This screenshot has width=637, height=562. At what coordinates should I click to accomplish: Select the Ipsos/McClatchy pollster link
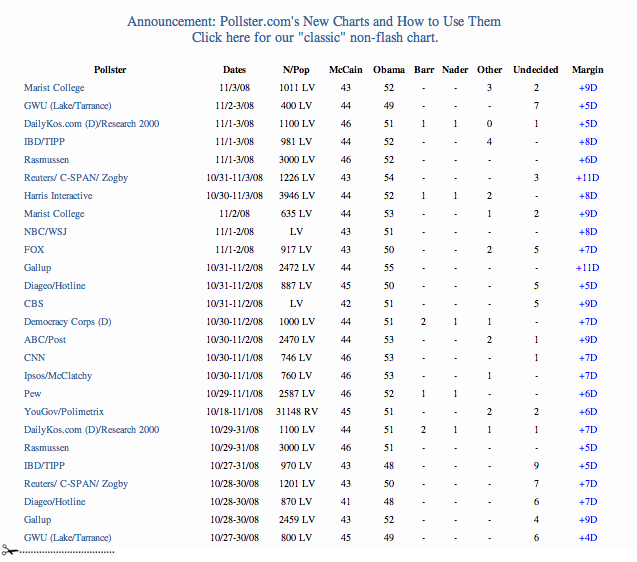coord(59,376)
